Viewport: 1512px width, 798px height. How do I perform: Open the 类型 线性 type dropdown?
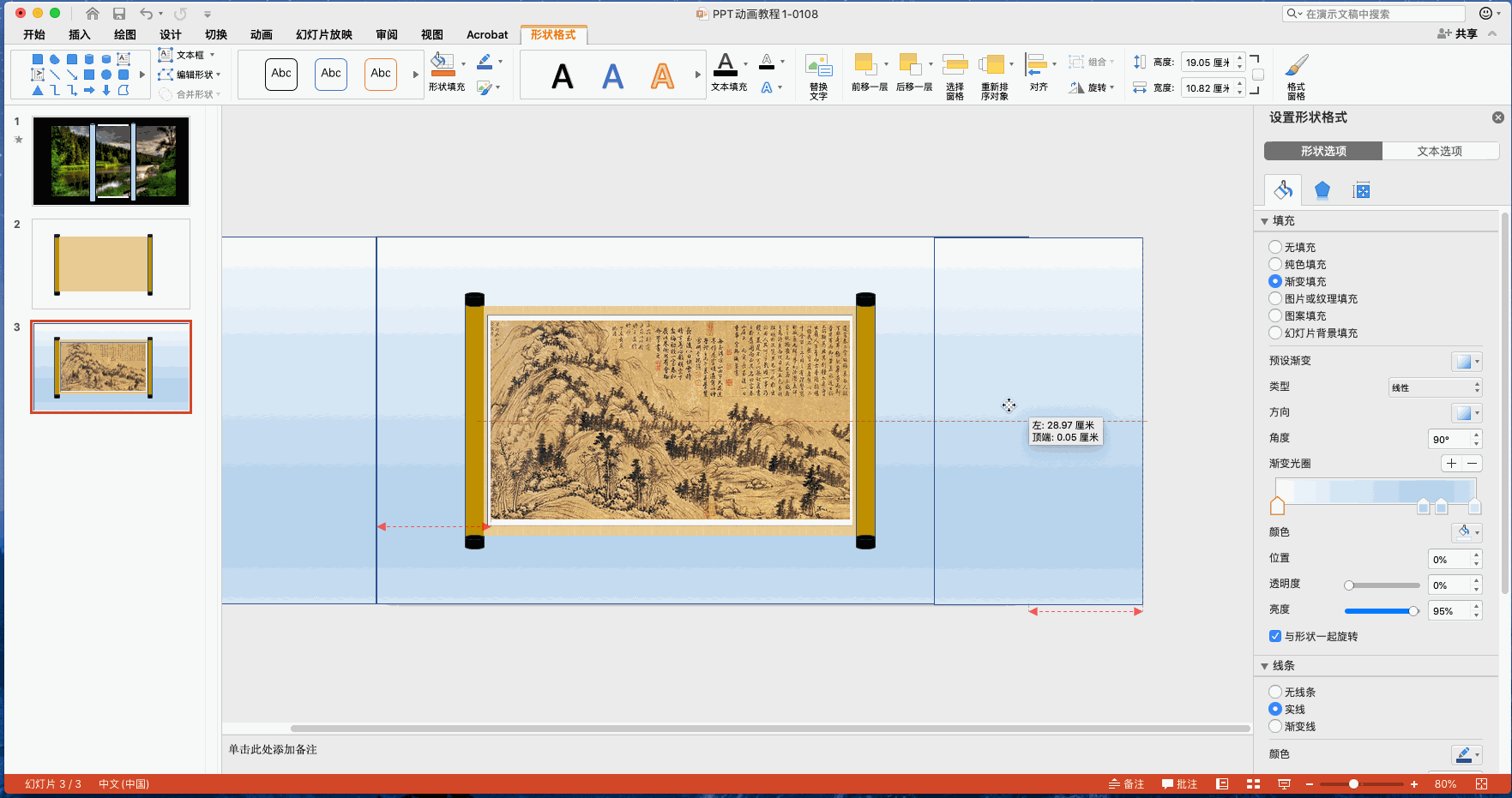click(x=1436, y=387)
